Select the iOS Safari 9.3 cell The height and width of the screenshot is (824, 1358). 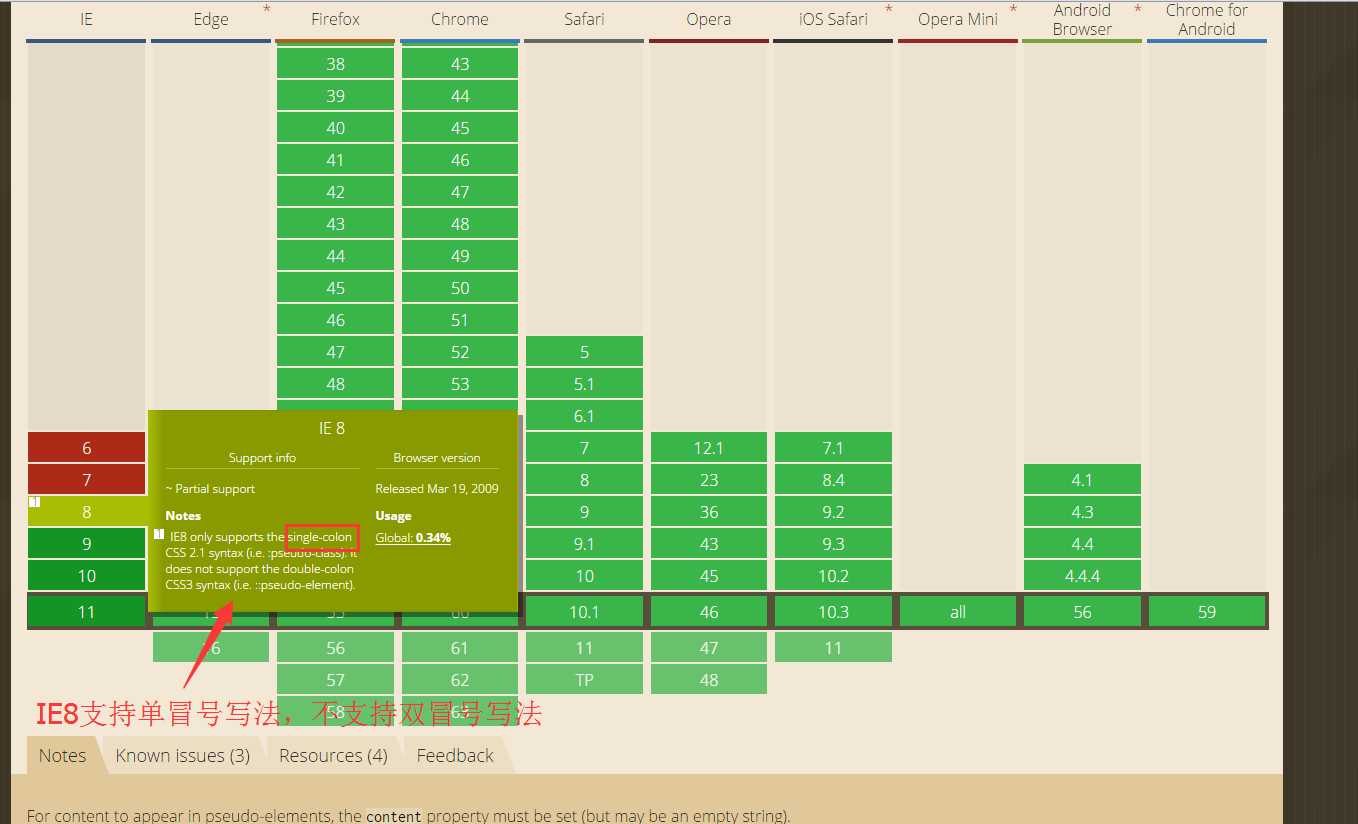pos(833,544)
